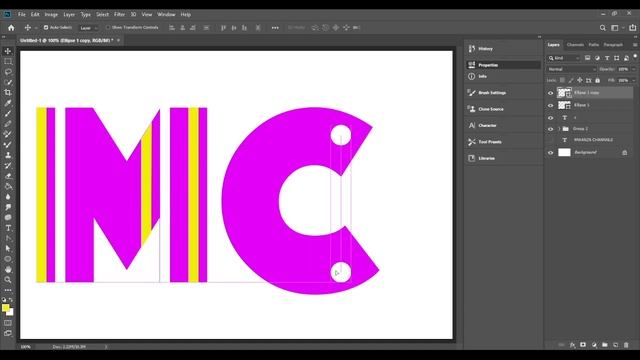Hide the Background layer
The height and width of the screenshot is (360, 640).
click(x=550, y=153)
